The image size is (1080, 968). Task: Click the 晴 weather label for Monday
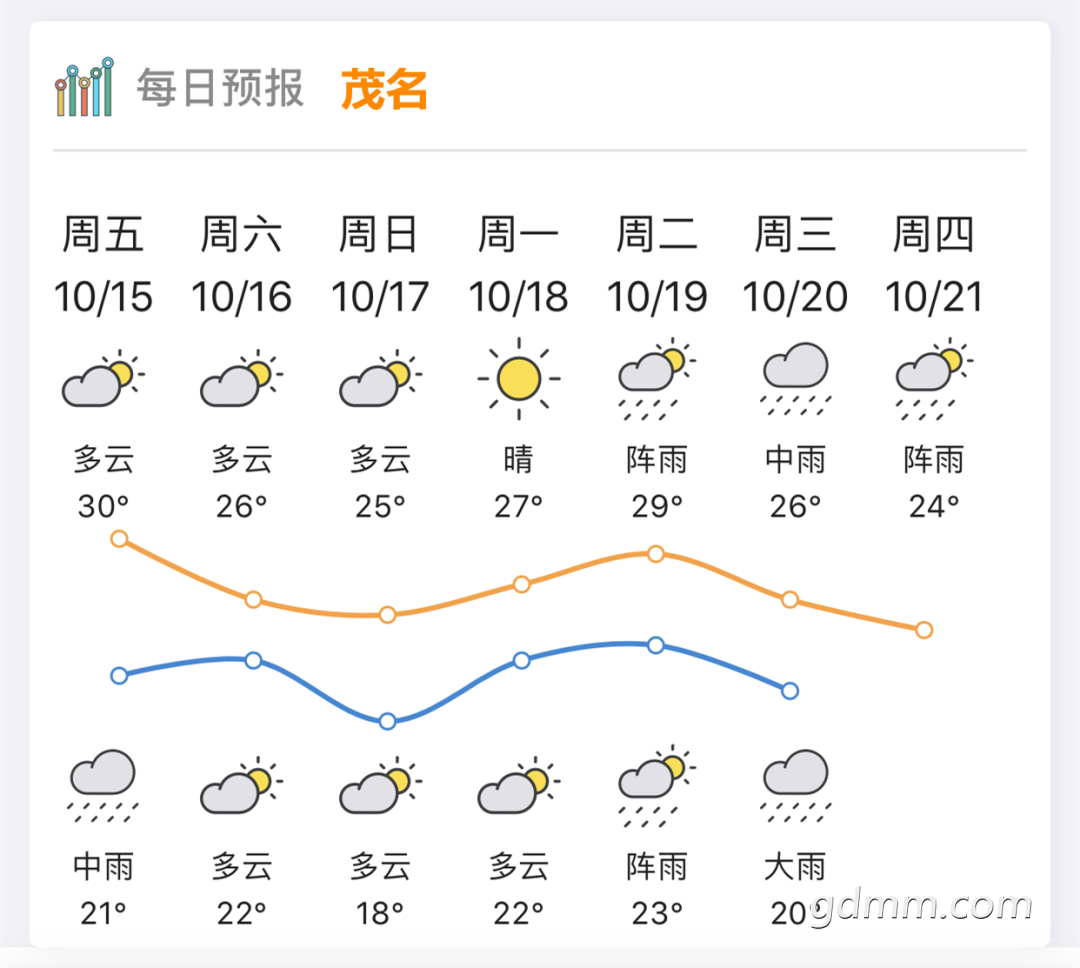pos(519,460)
